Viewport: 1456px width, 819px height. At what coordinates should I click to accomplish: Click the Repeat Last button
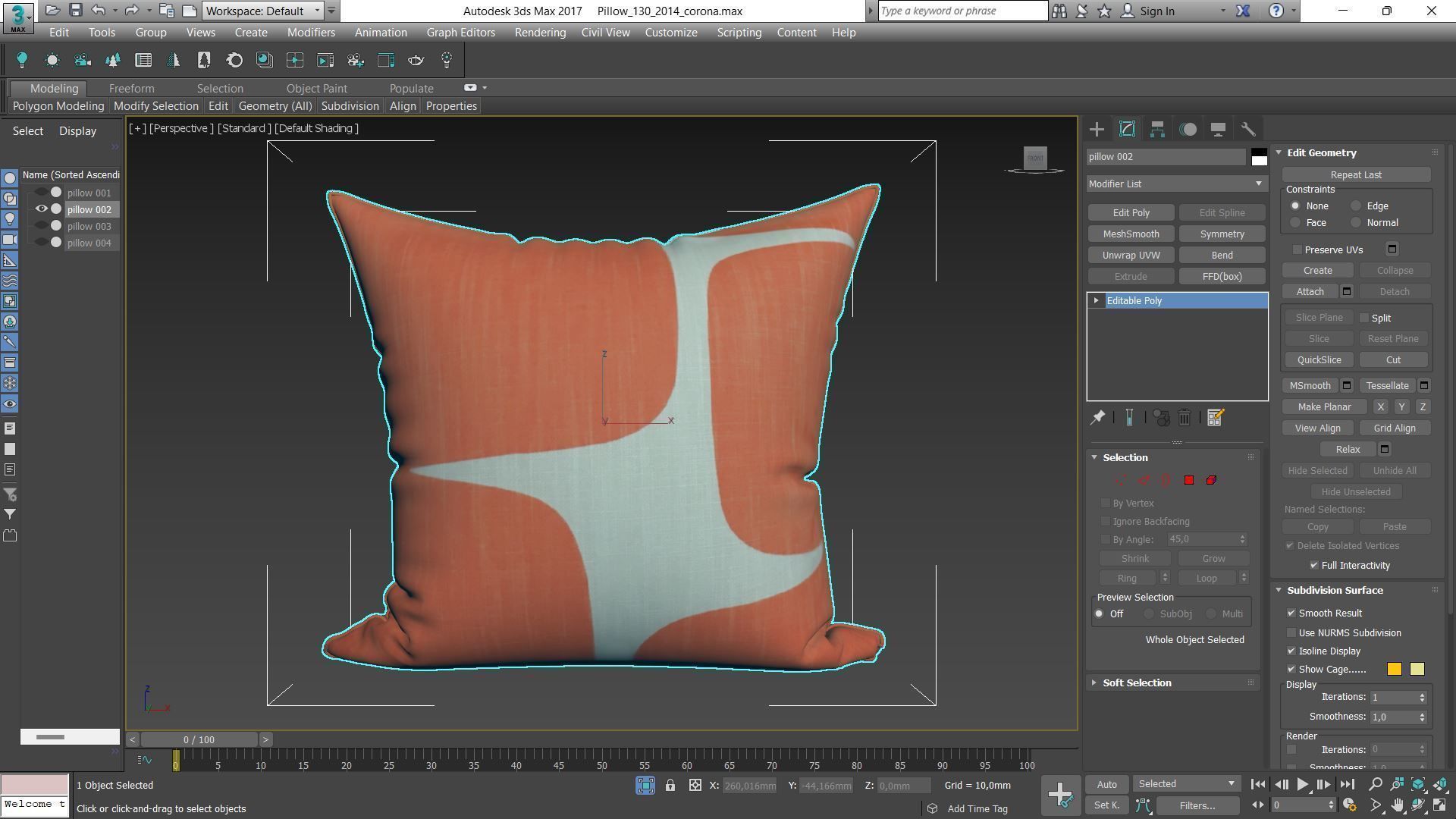pyautogui.click(x=1356, y=175)
